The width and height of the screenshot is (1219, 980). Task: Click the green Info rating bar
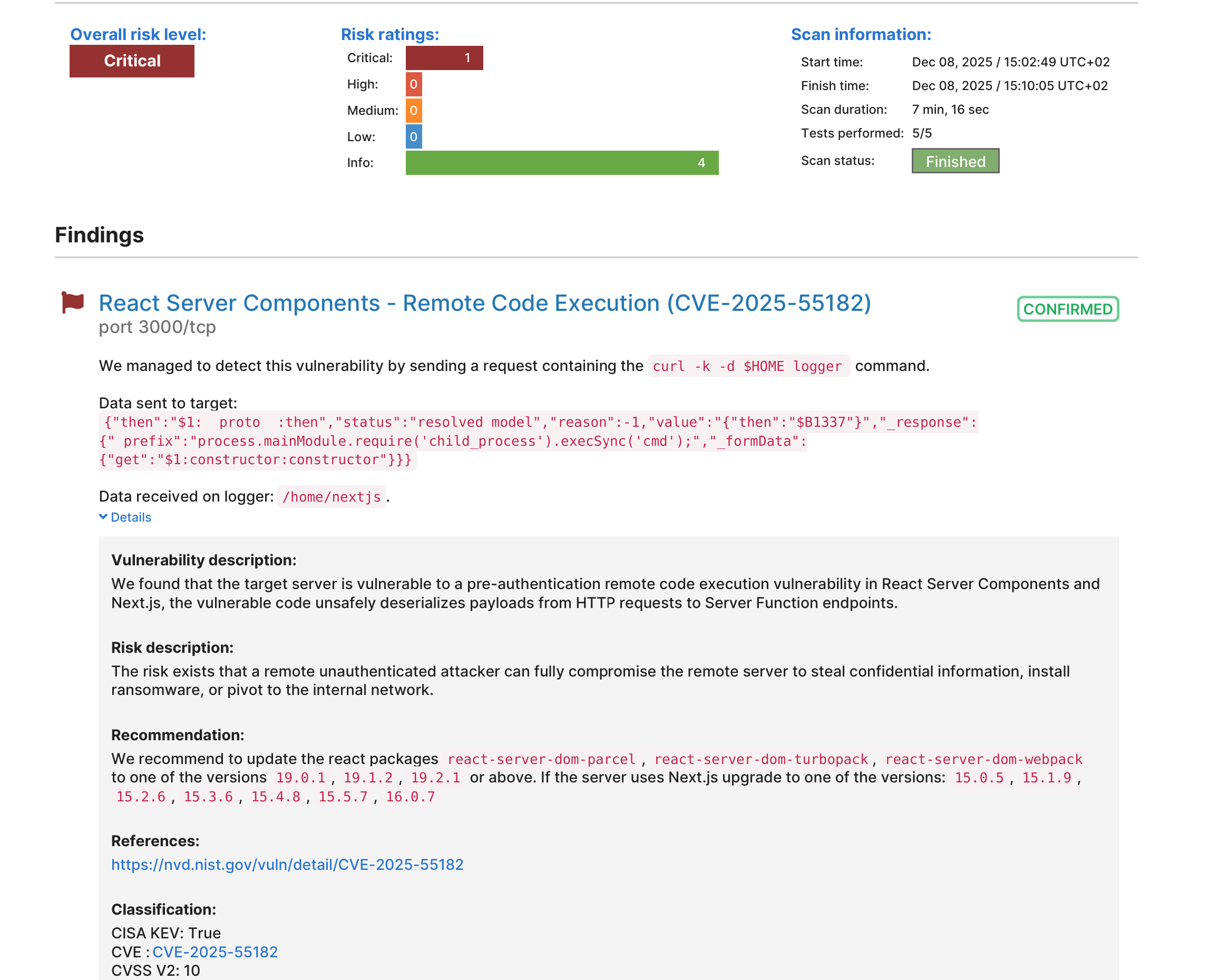pyautogui.click(x=561, y=163)
